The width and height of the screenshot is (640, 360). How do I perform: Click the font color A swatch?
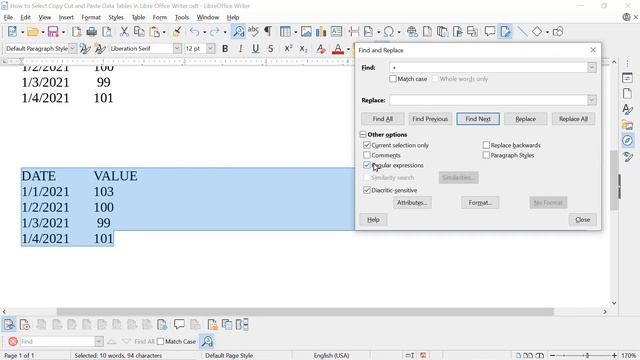[x=338, y=49]
